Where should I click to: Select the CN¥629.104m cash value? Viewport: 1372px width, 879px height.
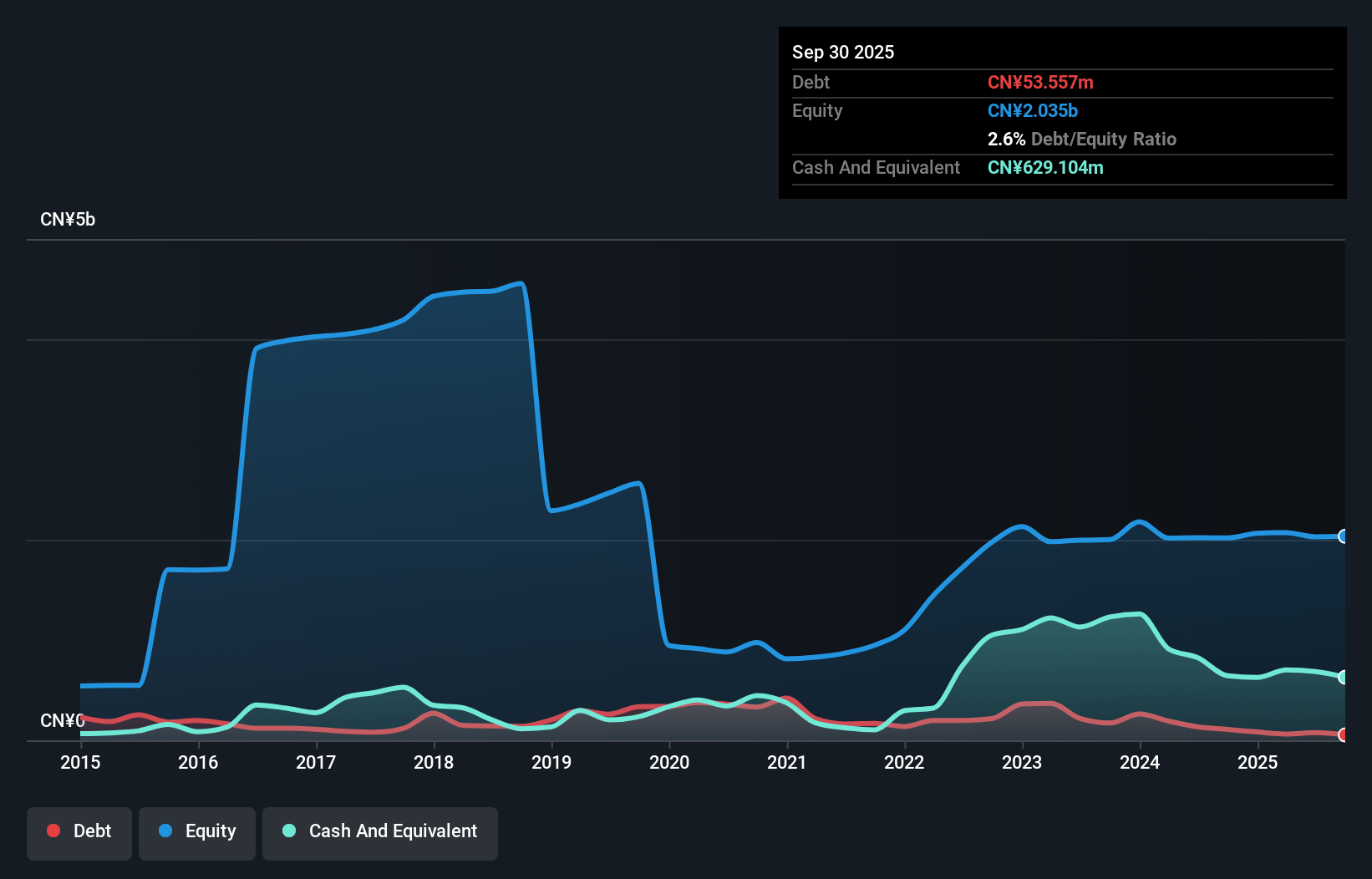(1045, 167)
